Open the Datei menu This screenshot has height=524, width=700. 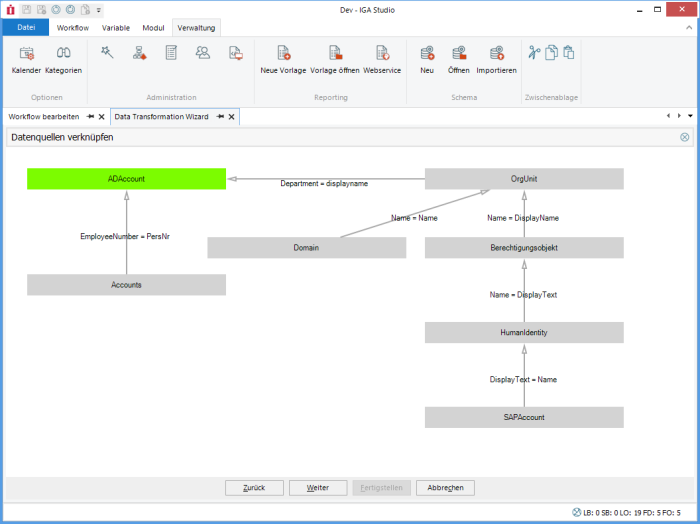[x=25, y=28]
